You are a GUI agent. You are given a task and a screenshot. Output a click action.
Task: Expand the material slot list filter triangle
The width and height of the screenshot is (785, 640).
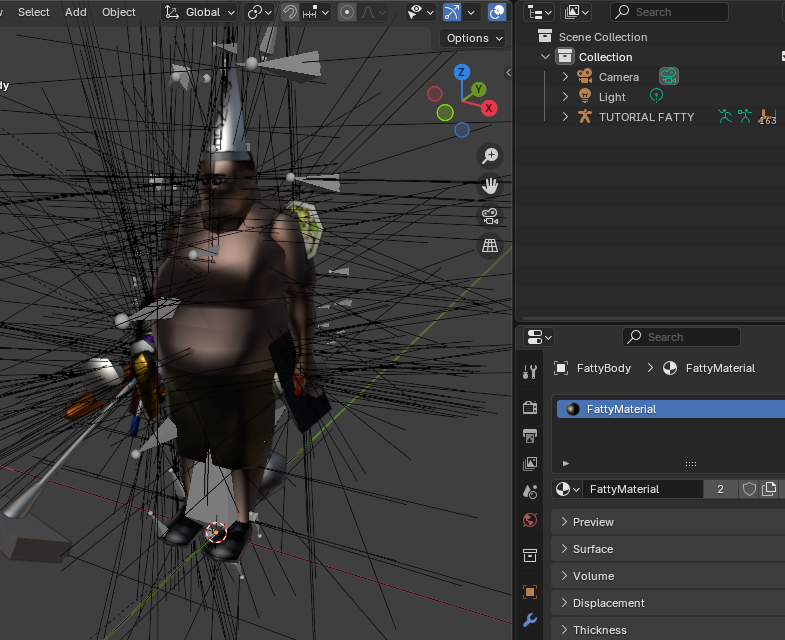[566, 463]
